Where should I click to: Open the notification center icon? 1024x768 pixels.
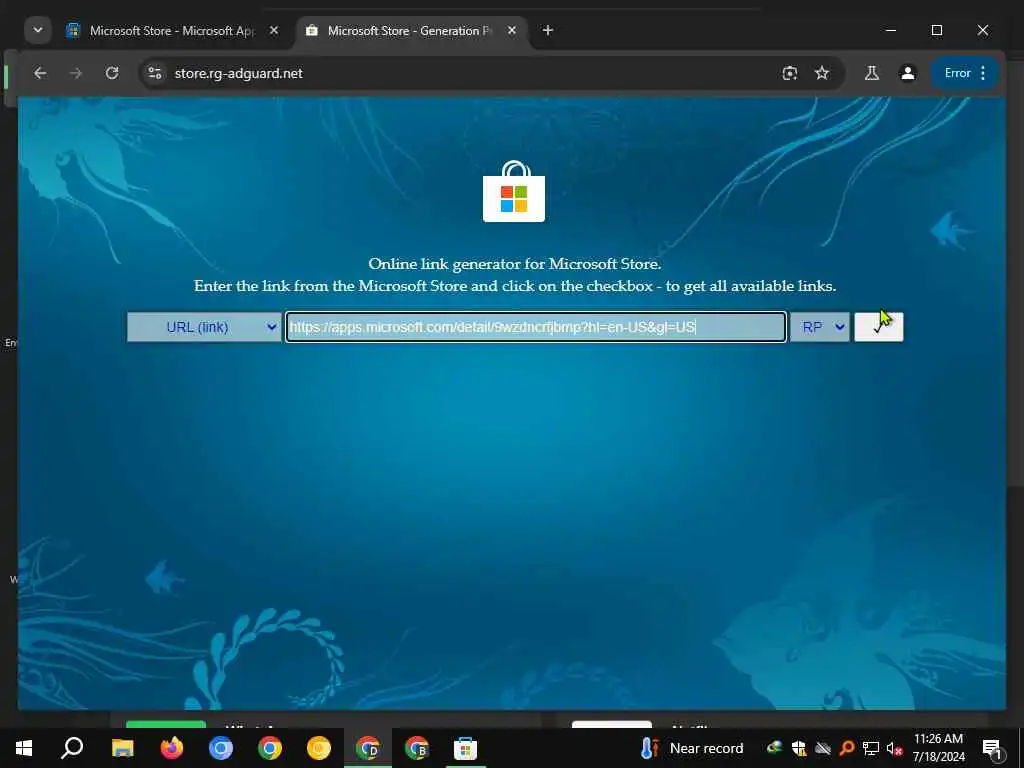tap(992, 748)
